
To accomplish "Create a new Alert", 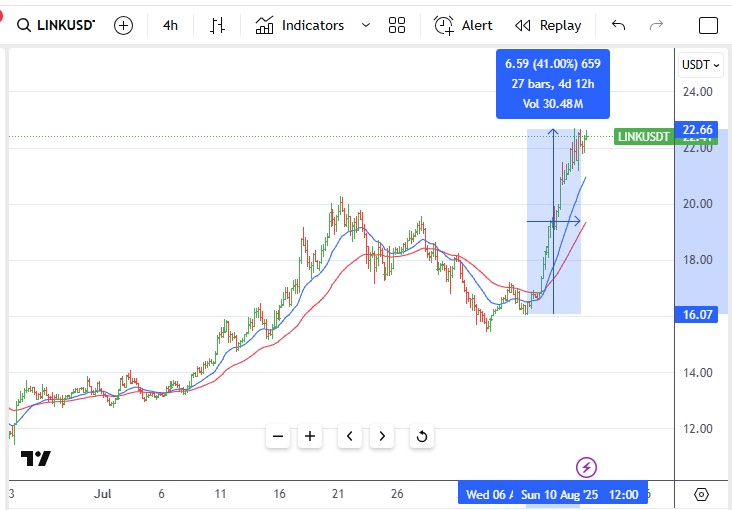I will coord(463,25).
